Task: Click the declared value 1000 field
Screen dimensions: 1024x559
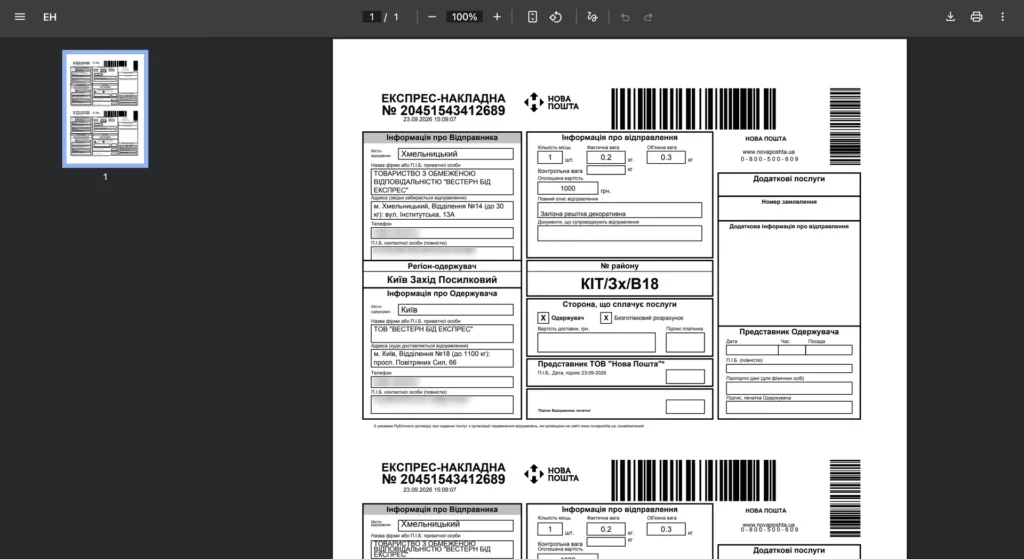Action: point(568,188)
